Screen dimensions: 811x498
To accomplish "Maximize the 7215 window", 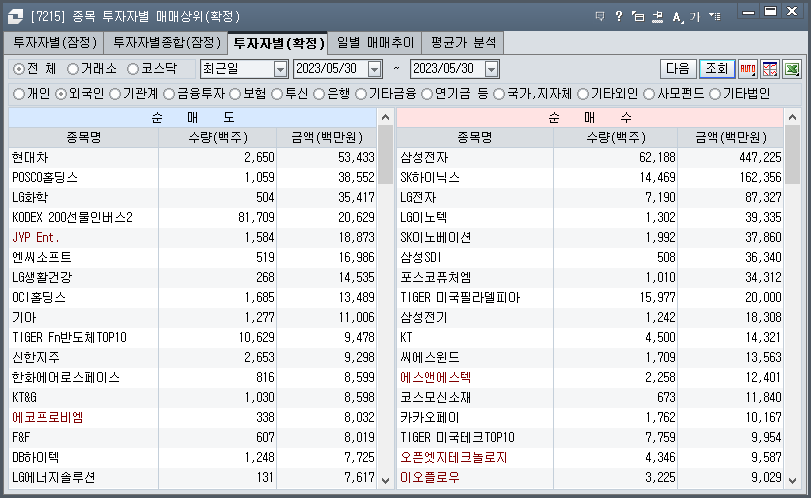I will 771,11.
